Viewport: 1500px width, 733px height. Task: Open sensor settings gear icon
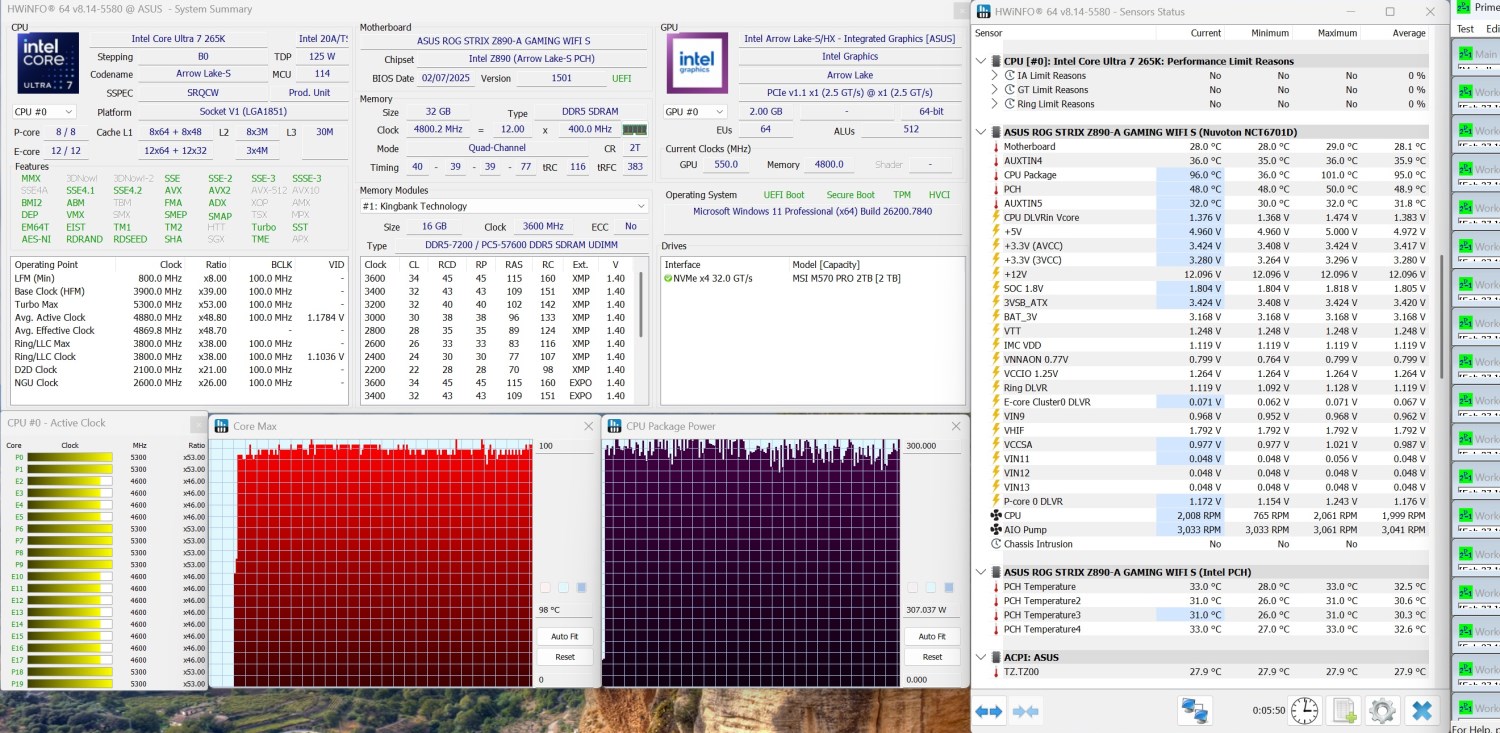click(x=1382, y=711)
